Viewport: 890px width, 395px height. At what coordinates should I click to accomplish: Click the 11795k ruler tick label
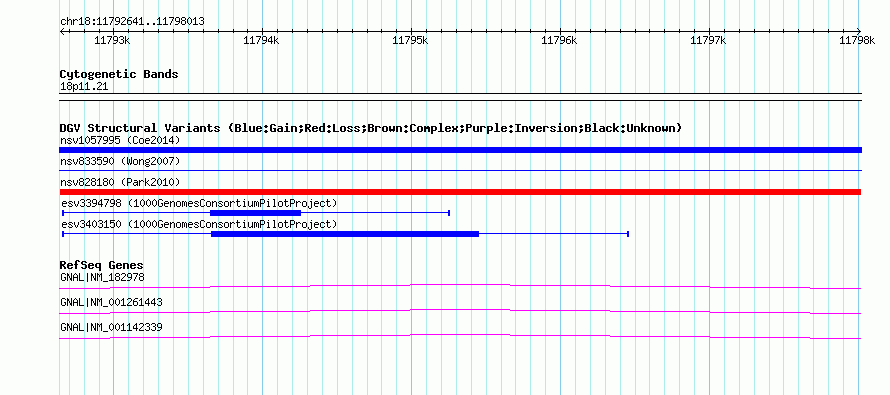(411, 40)
